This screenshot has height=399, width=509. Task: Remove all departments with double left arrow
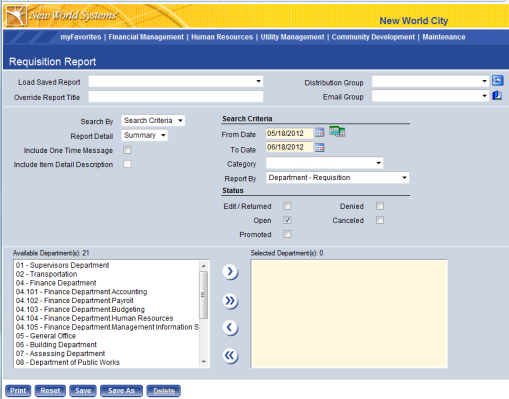230,356
